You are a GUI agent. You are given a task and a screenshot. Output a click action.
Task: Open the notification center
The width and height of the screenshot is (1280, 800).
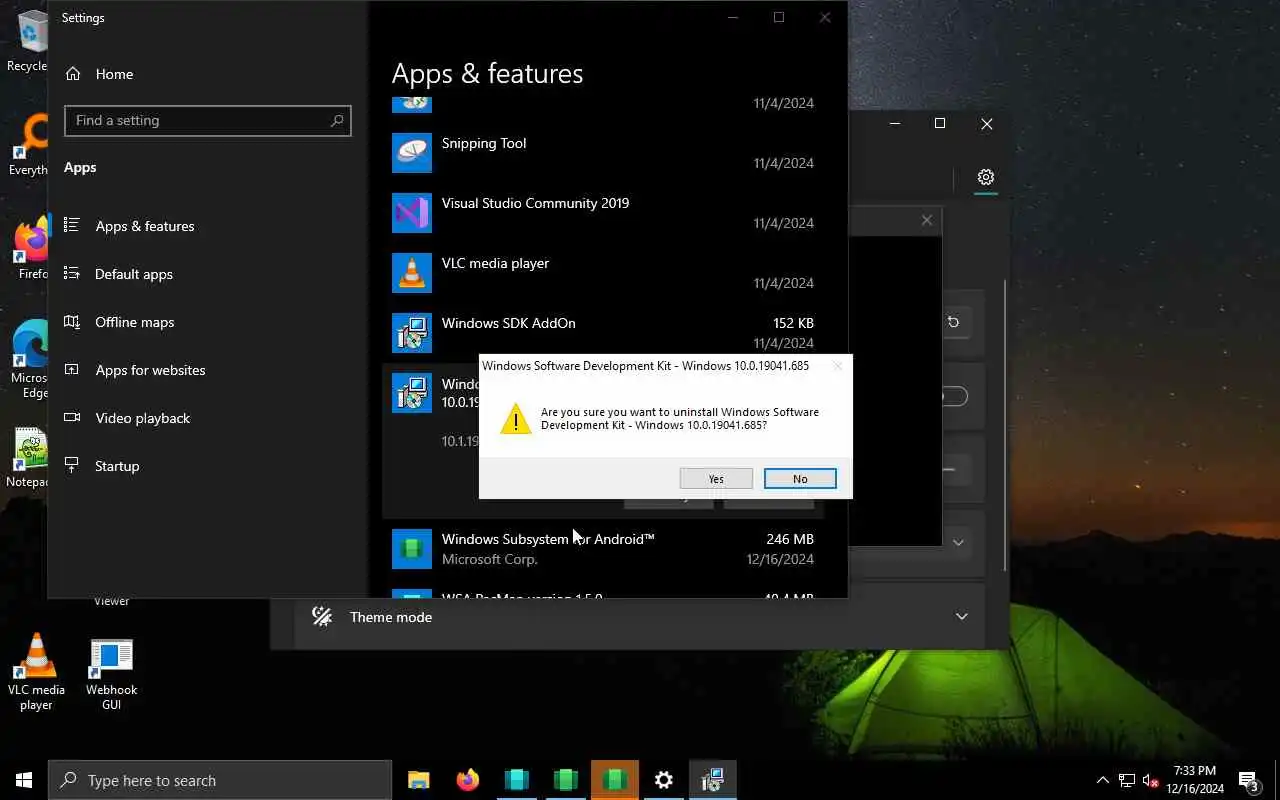(x=1249, y=780)
